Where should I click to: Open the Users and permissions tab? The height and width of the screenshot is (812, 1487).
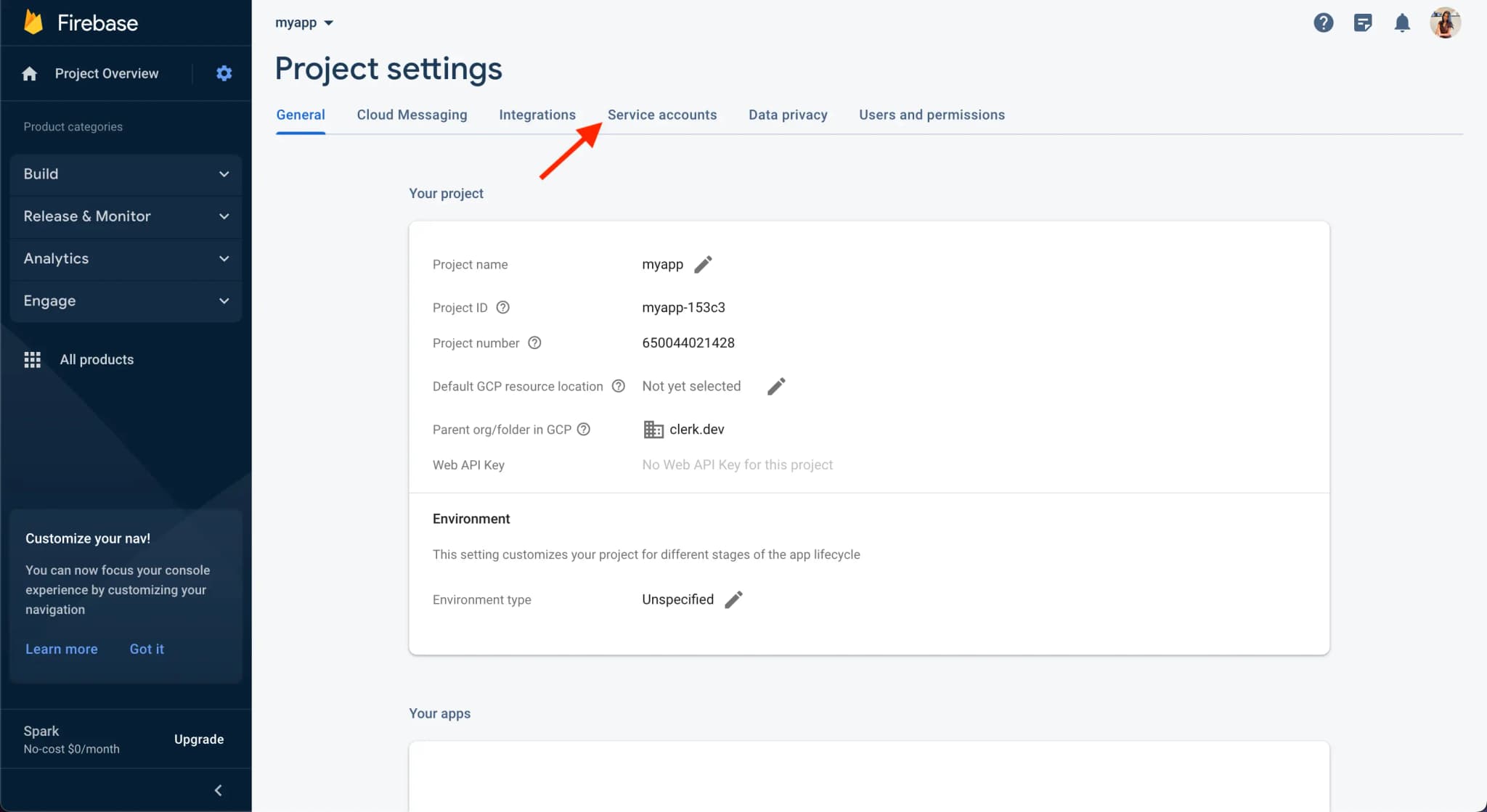point(932,115)
